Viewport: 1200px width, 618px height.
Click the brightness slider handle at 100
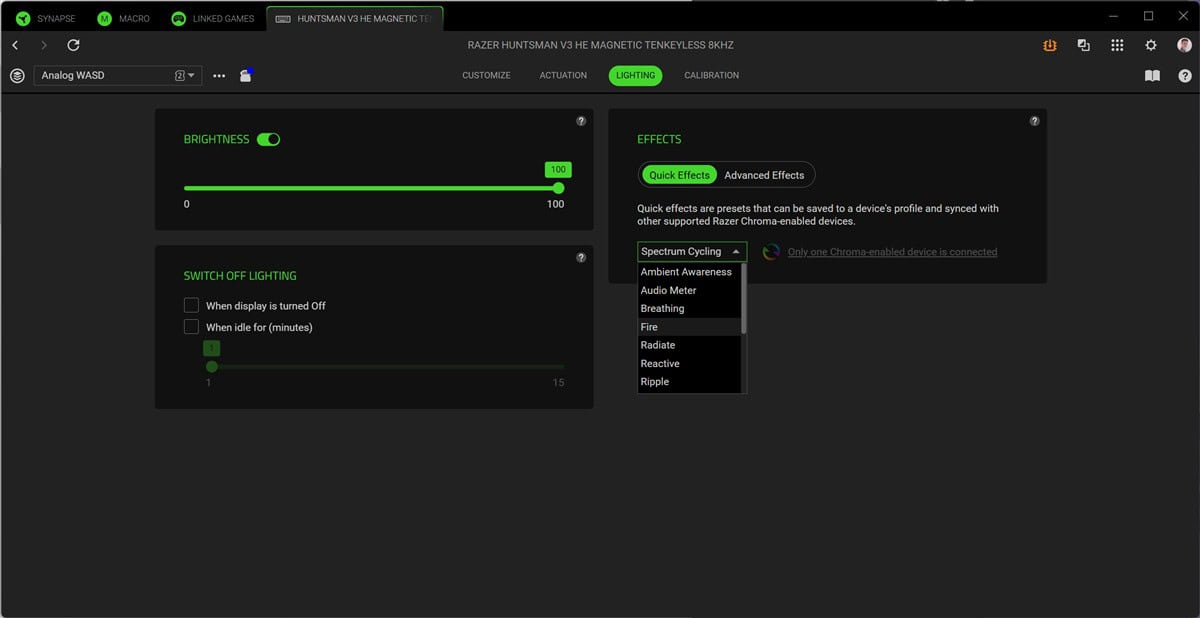coord(558,188)
